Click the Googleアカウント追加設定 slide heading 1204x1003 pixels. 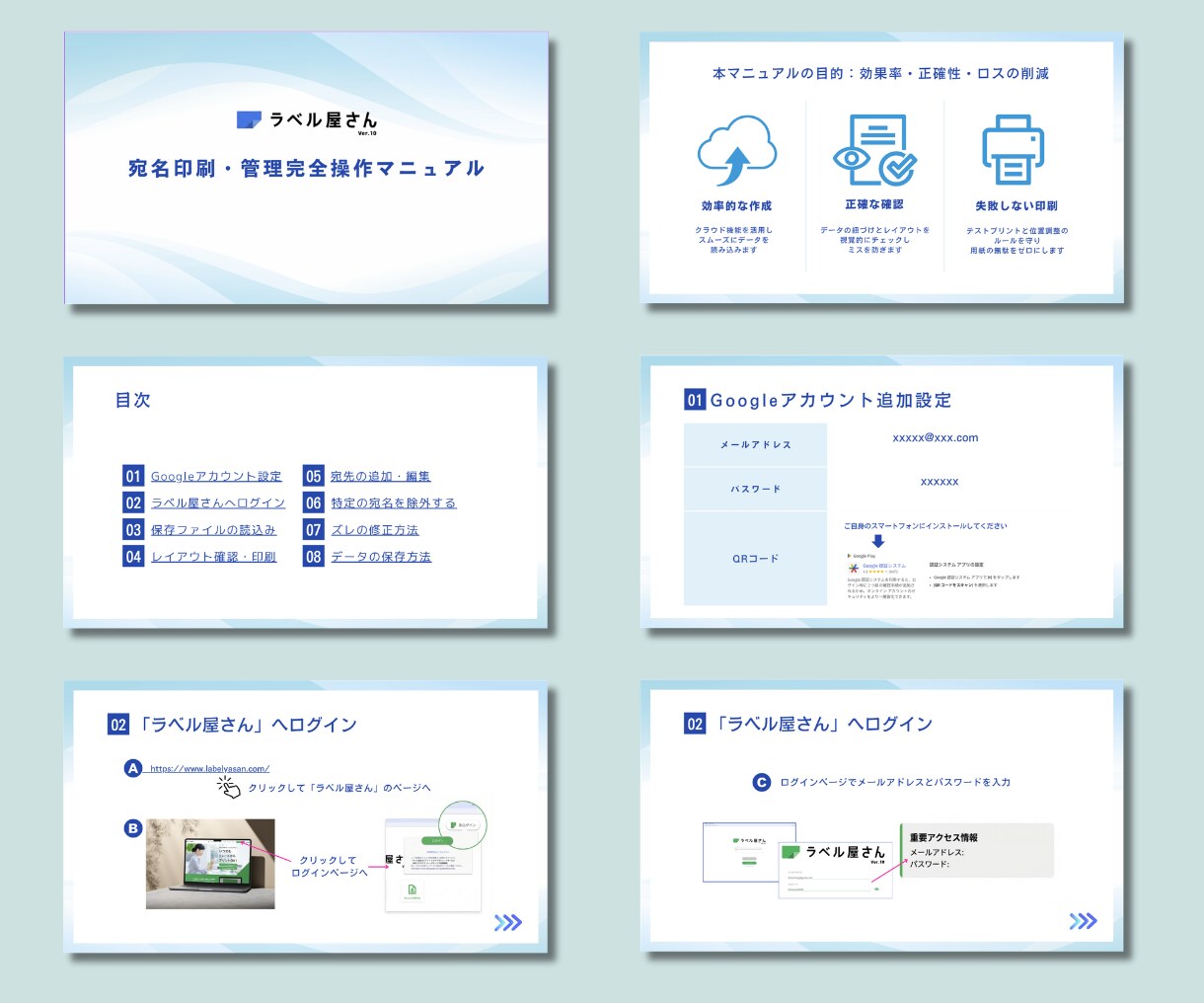click(831, 400)
